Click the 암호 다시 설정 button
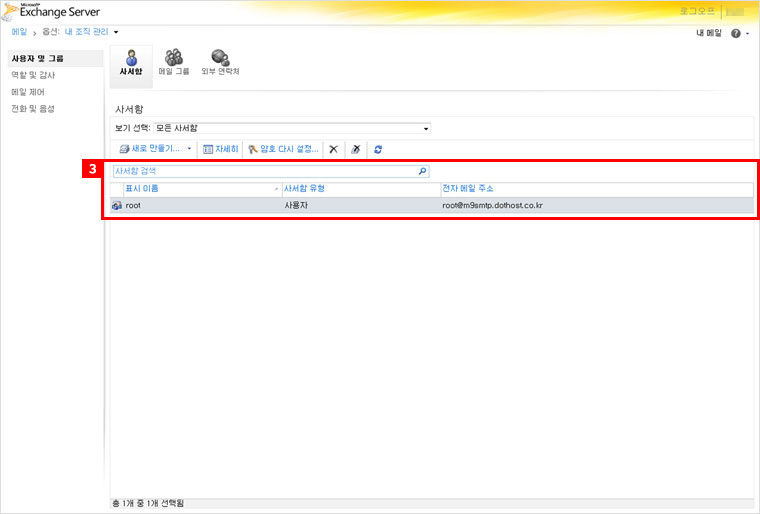 click(283, 149)
